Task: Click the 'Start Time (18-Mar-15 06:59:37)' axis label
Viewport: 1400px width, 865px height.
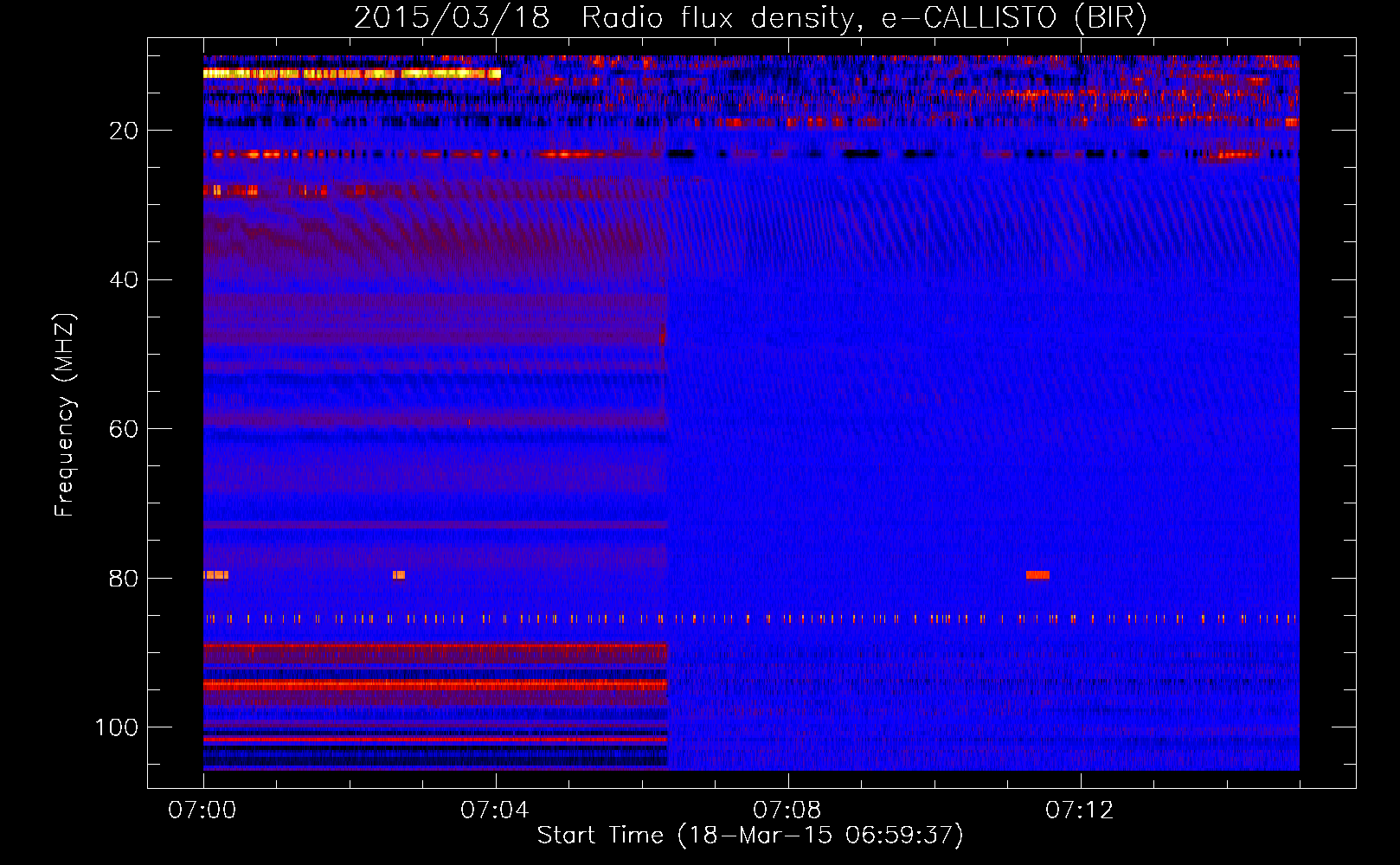Action: (750, 836)
